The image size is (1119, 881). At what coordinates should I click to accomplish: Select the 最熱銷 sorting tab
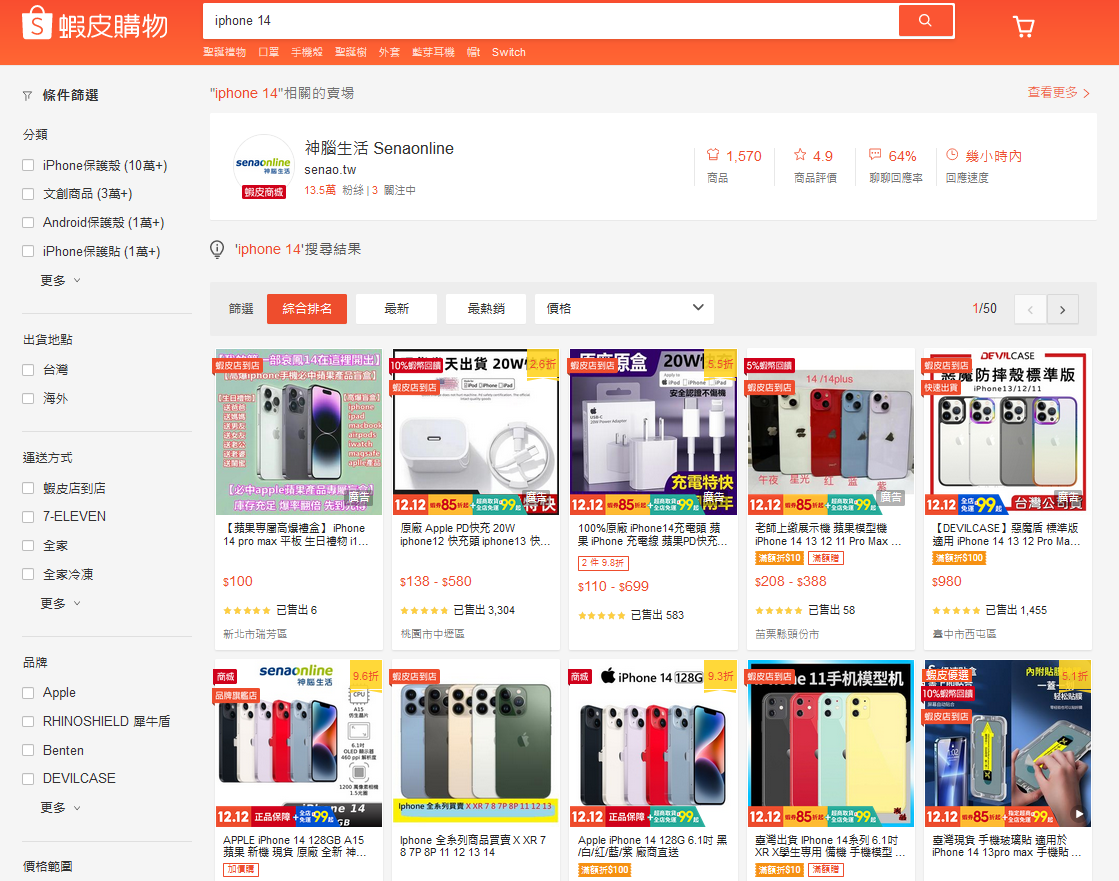[485, 309]
